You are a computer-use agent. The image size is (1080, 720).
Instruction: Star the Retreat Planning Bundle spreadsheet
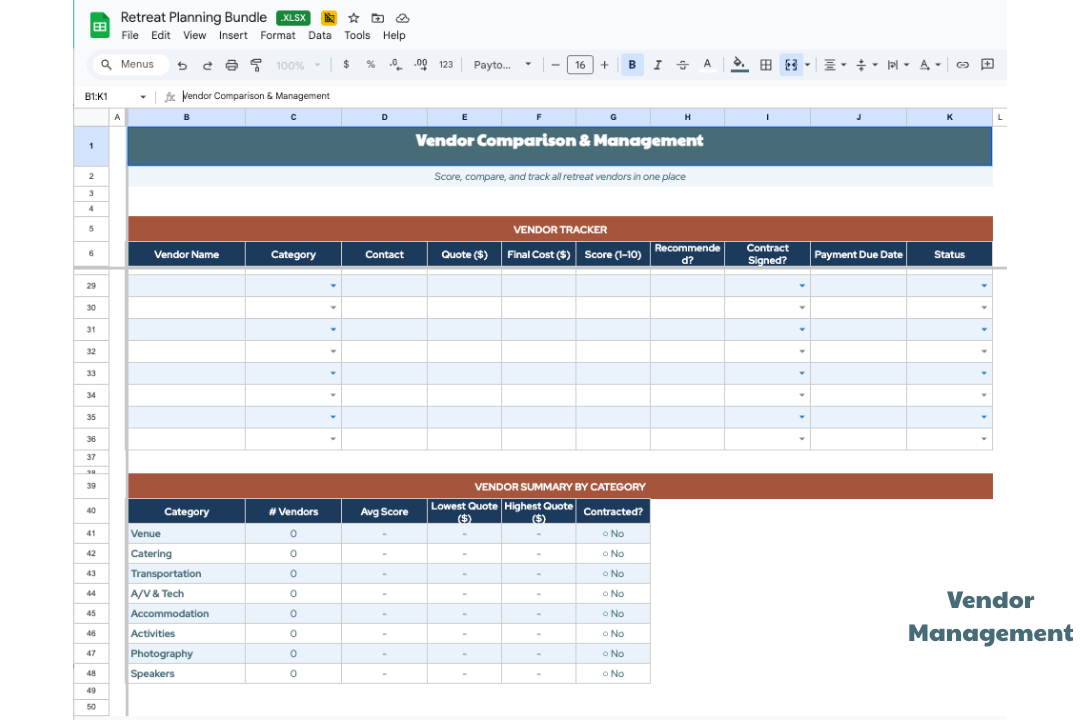[353, 17]
